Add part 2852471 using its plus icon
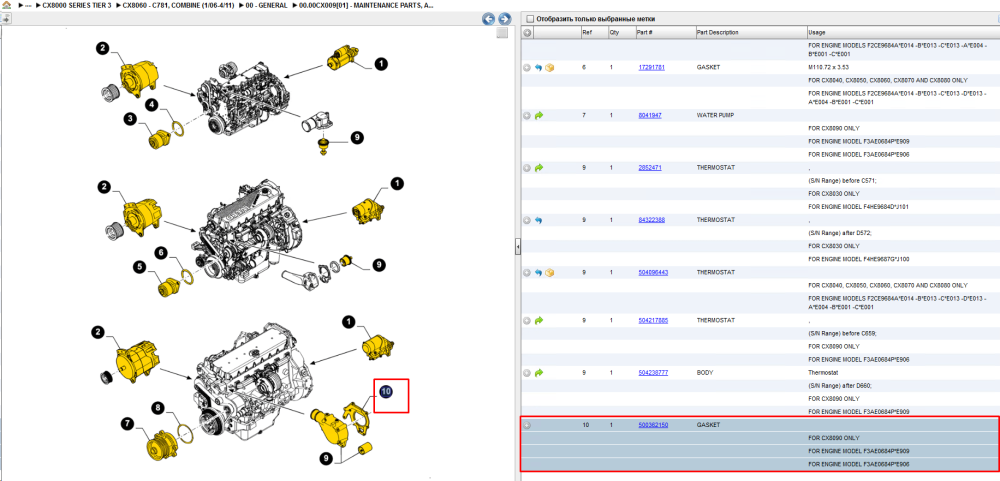Viewport: 1000px width, 481px height. pyautogui.click(x=527, y=168)
